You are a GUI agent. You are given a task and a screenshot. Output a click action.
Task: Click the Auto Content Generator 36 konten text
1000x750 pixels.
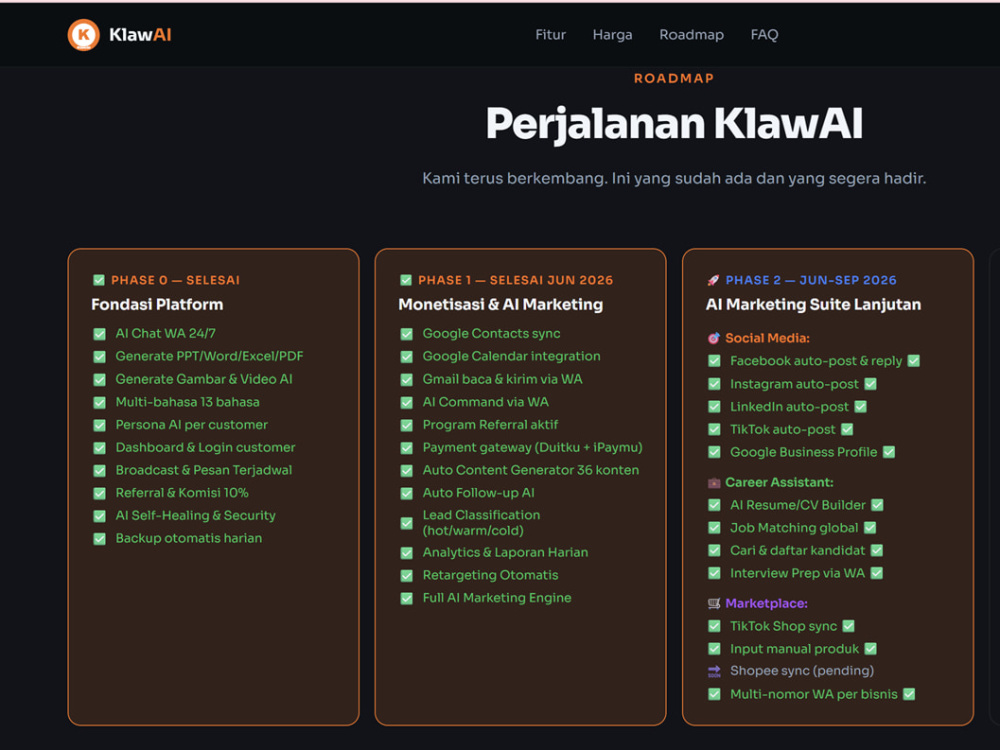point(531,471)
